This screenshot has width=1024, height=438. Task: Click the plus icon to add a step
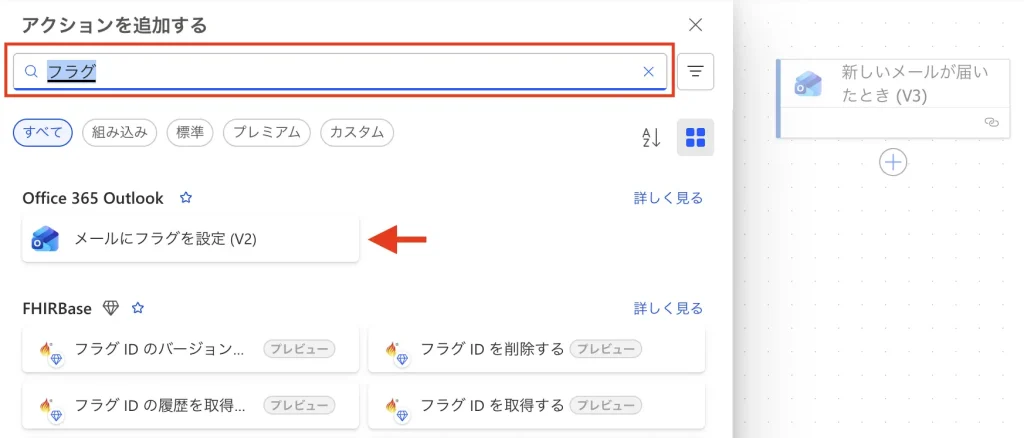892,161
